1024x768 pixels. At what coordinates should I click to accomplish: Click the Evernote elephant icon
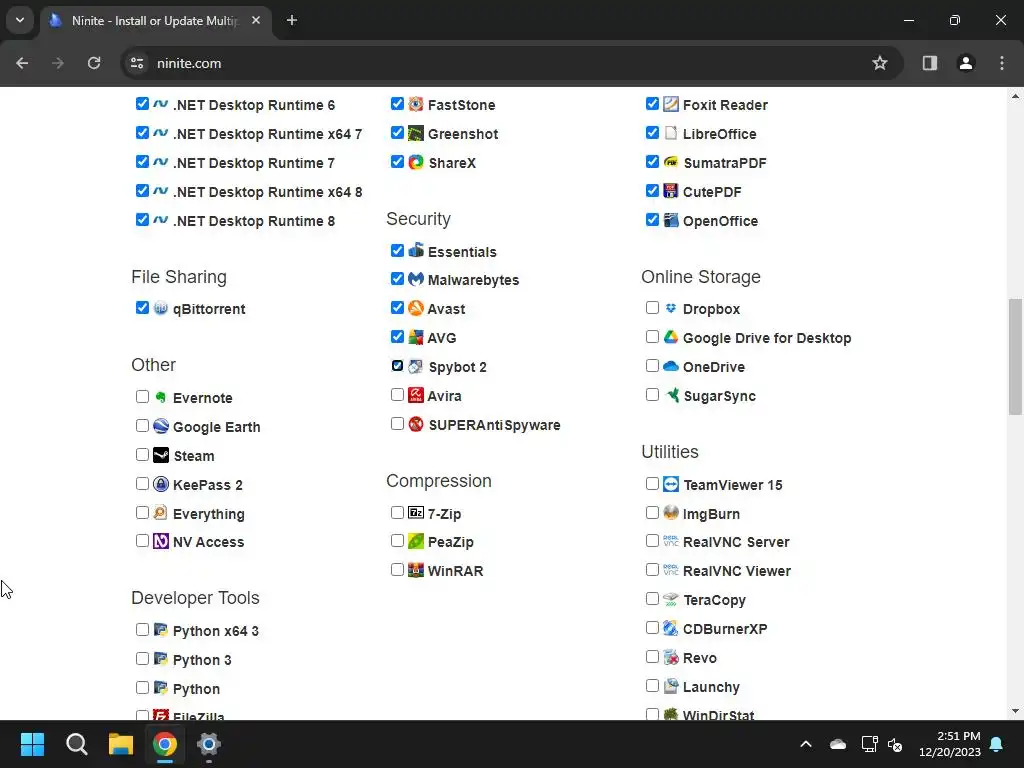[x=161, y=397]
